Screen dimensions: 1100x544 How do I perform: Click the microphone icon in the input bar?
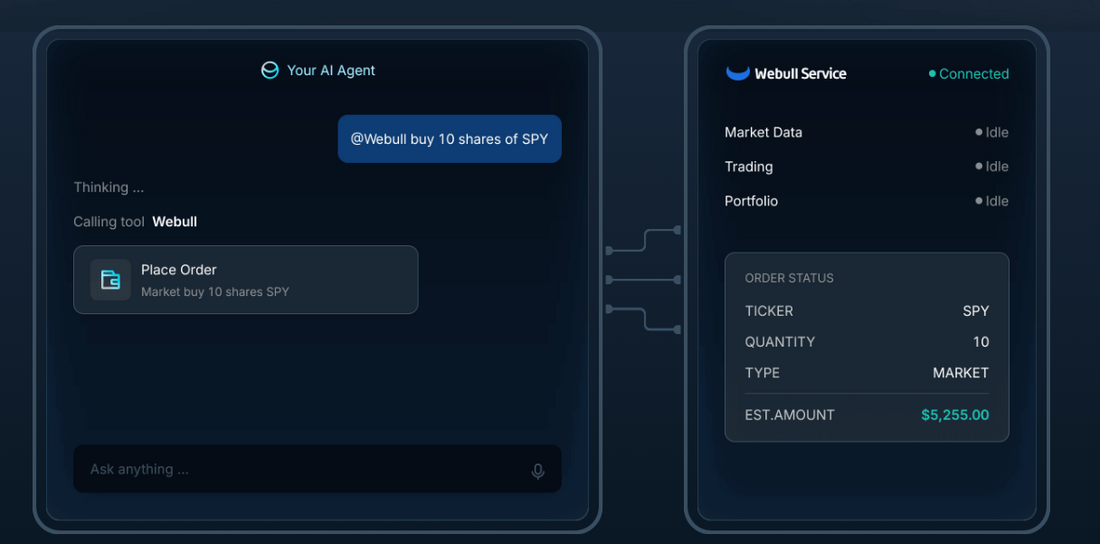point(538,471)
